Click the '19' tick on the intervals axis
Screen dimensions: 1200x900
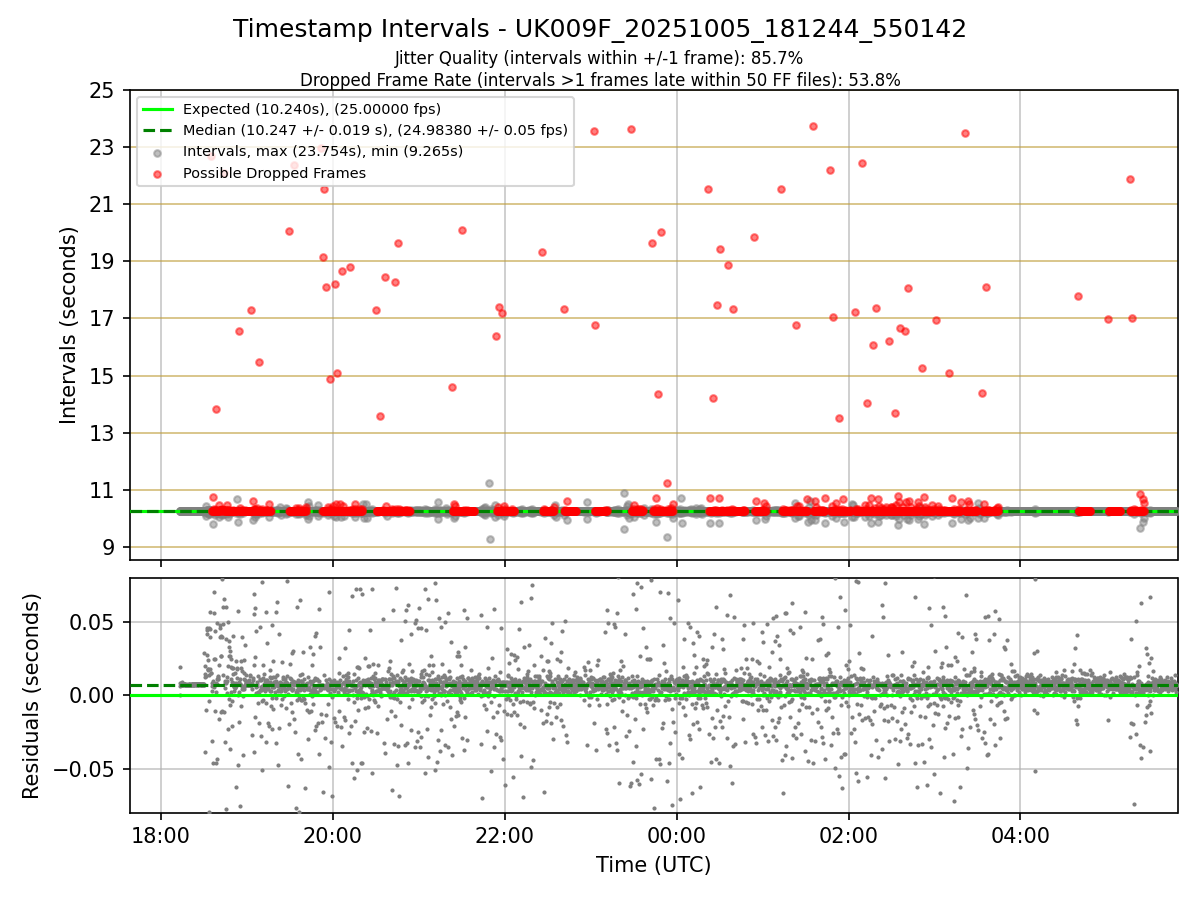pyautogui.click(x=103, y=261)
